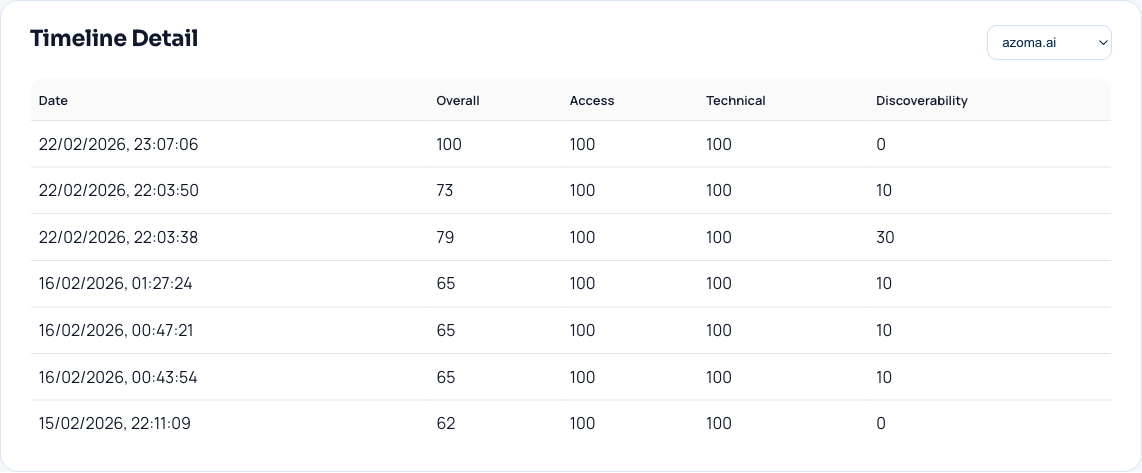Click the Discoverability column header

[x=921, y=101]
